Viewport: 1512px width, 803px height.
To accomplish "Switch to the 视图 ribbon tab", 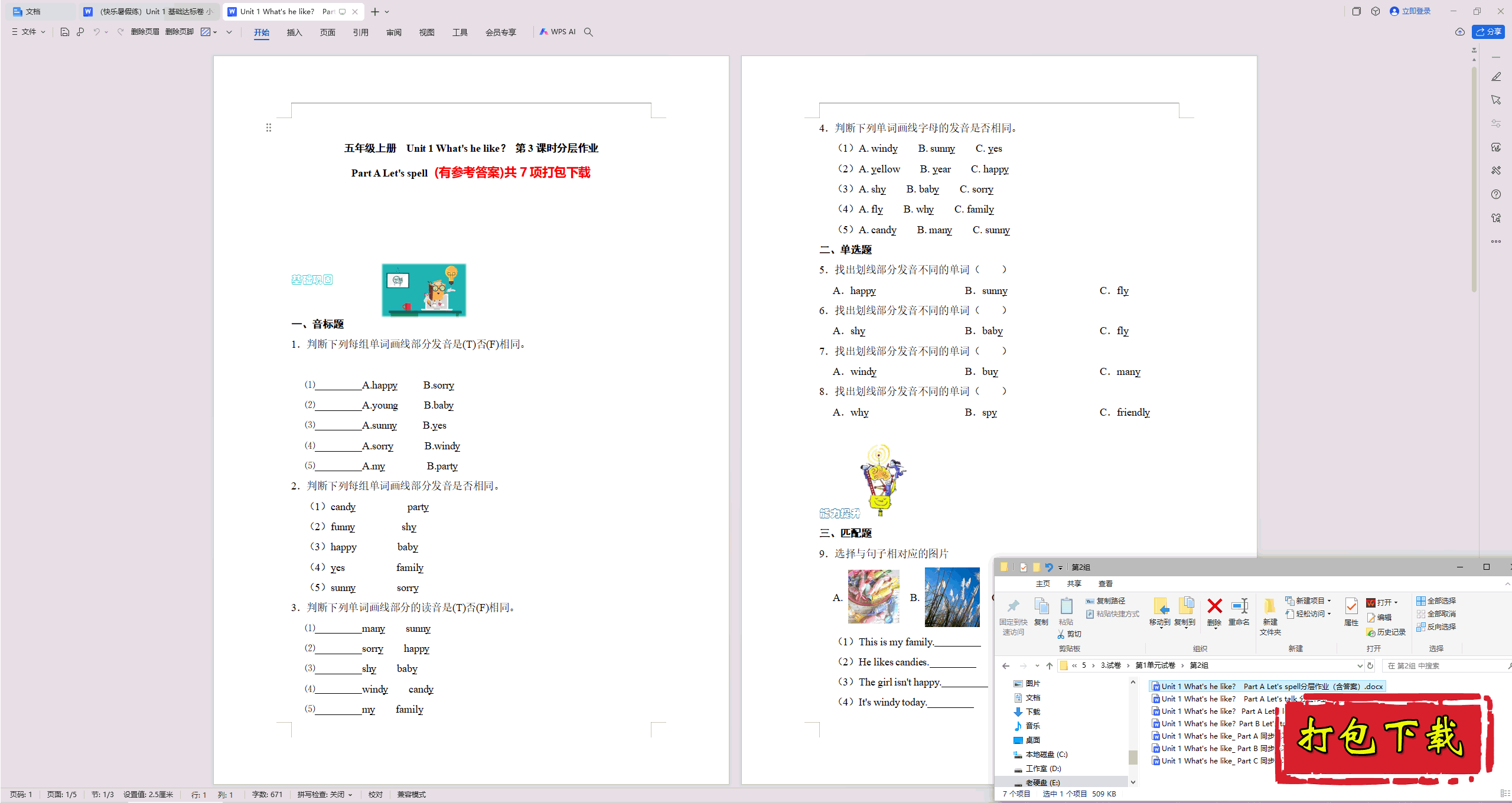I will [426, 32].
